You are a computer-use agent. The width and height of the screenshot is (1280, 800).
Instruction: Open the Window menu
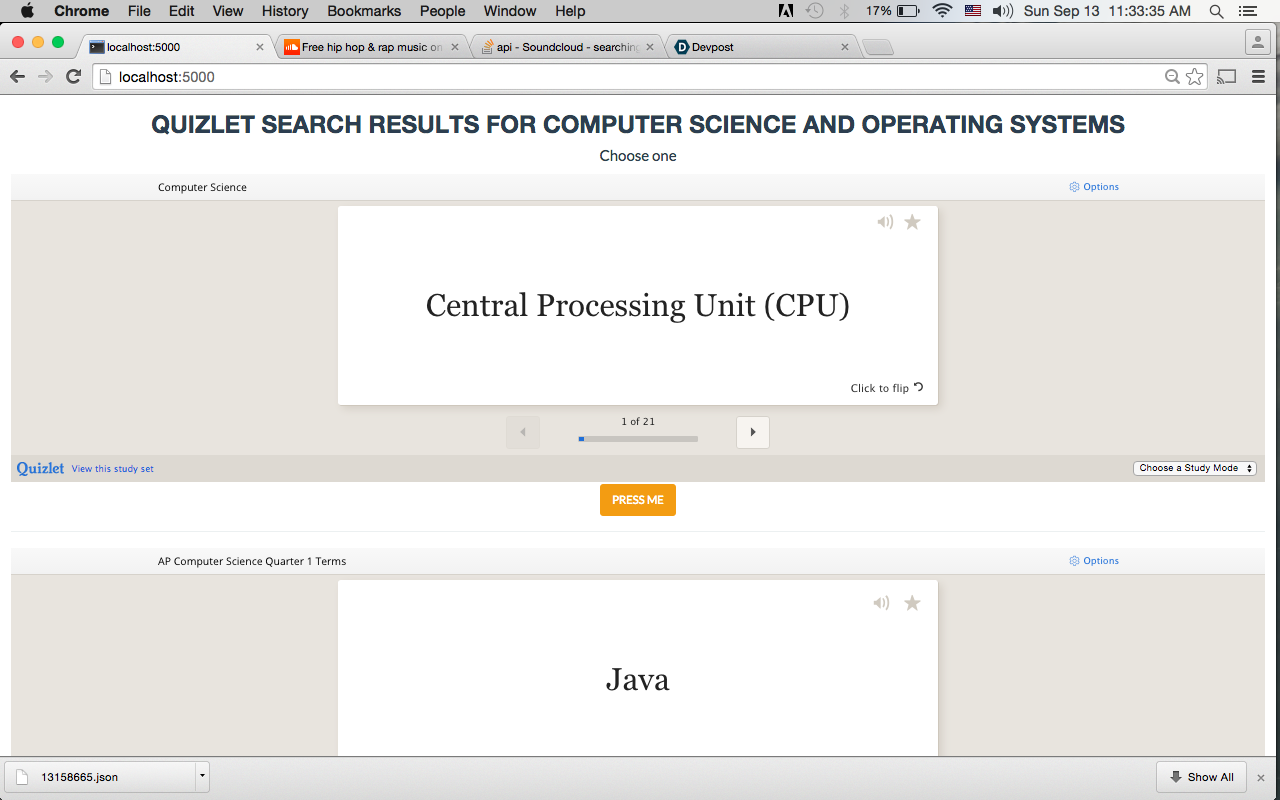tap(510, 11)
